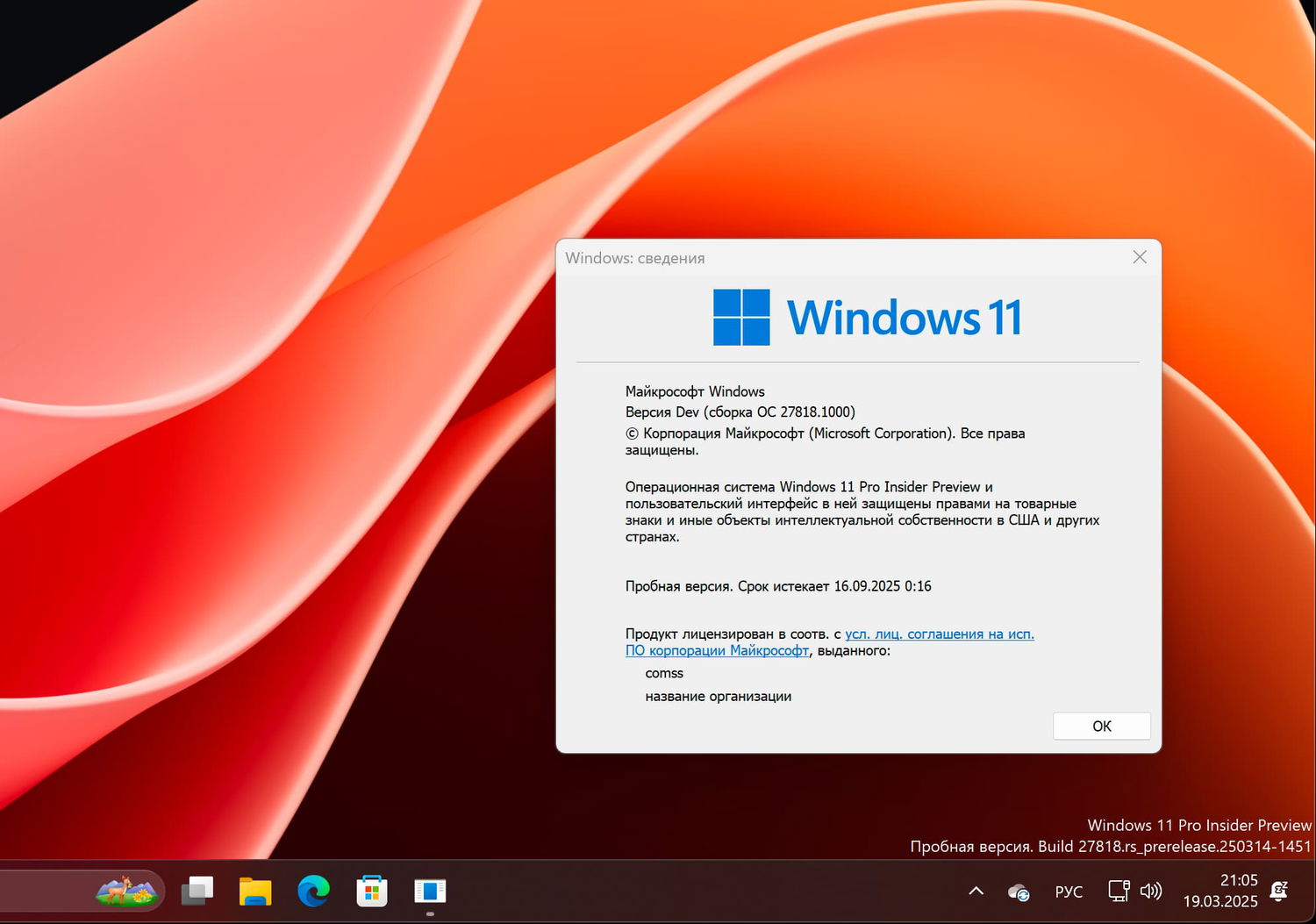Open quick settings from the tray

tap(1134, 891)
